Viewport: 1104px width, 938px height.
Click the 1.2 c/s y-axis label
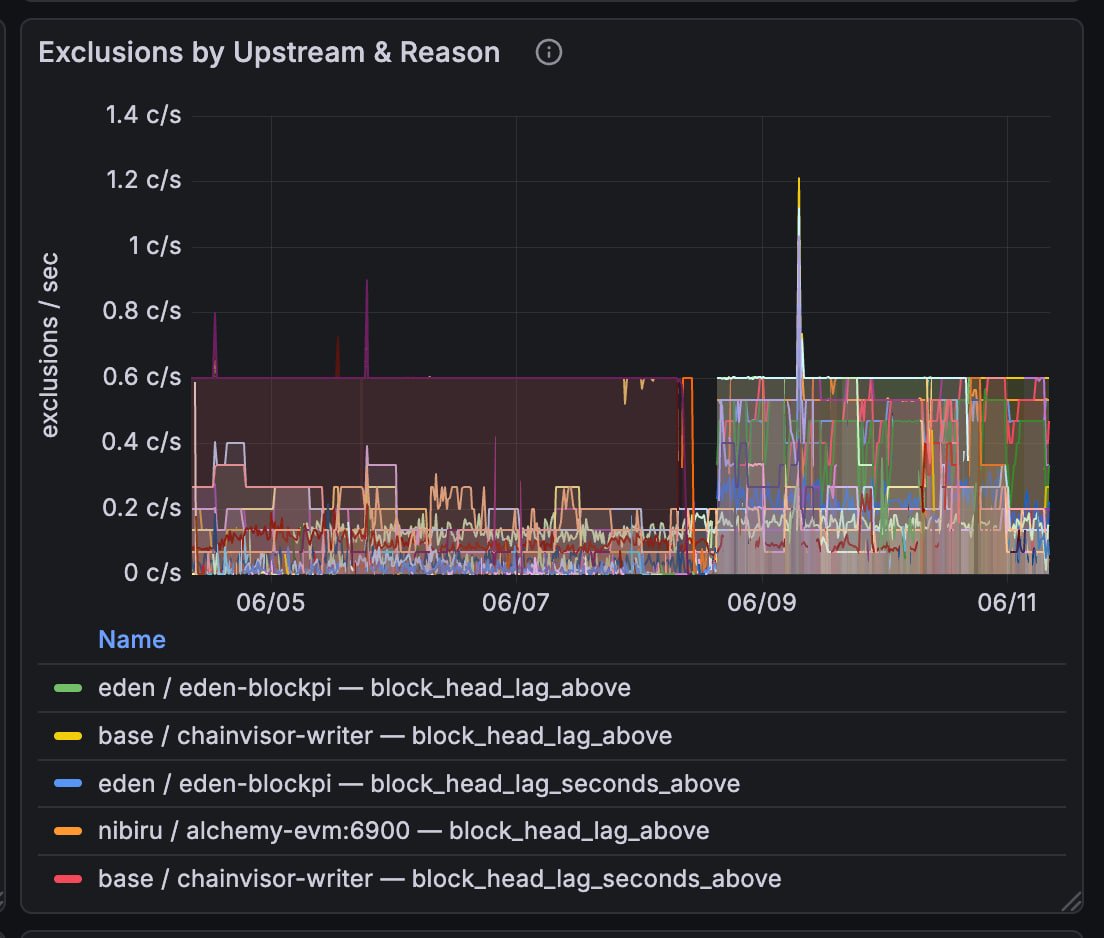coord(143,180)
